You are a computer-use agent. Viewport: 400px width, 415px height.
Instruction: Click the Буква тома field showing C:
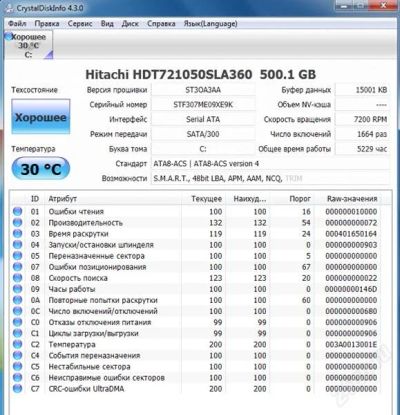pos(203,149)
